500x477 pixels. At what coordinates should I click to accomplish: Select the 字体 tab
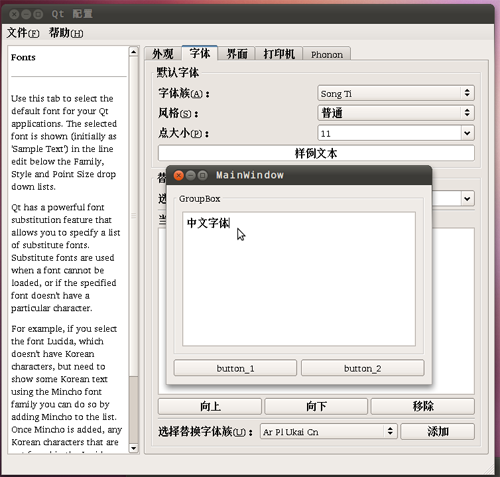200,53
